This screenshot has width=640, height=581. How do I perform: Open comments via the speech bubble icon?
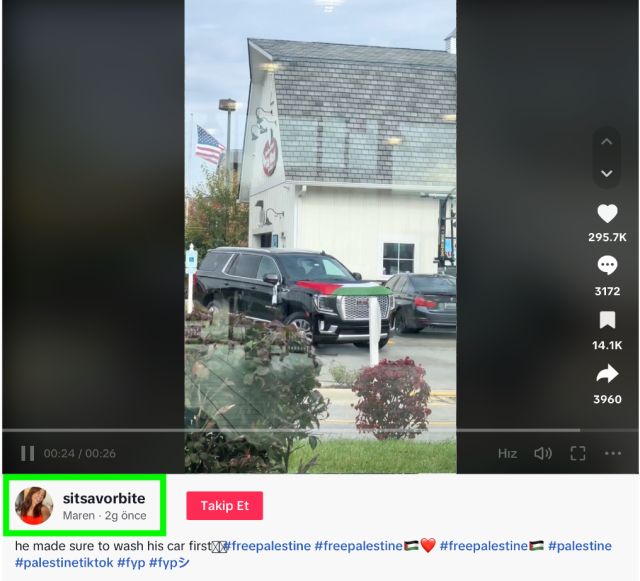(607, 265)
